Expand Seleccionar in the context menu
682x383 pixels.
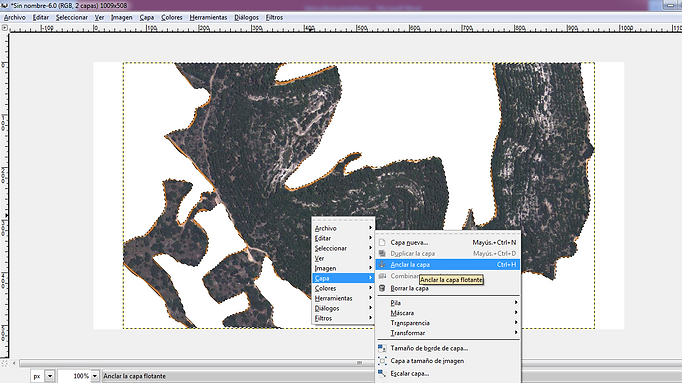(343, 248)
